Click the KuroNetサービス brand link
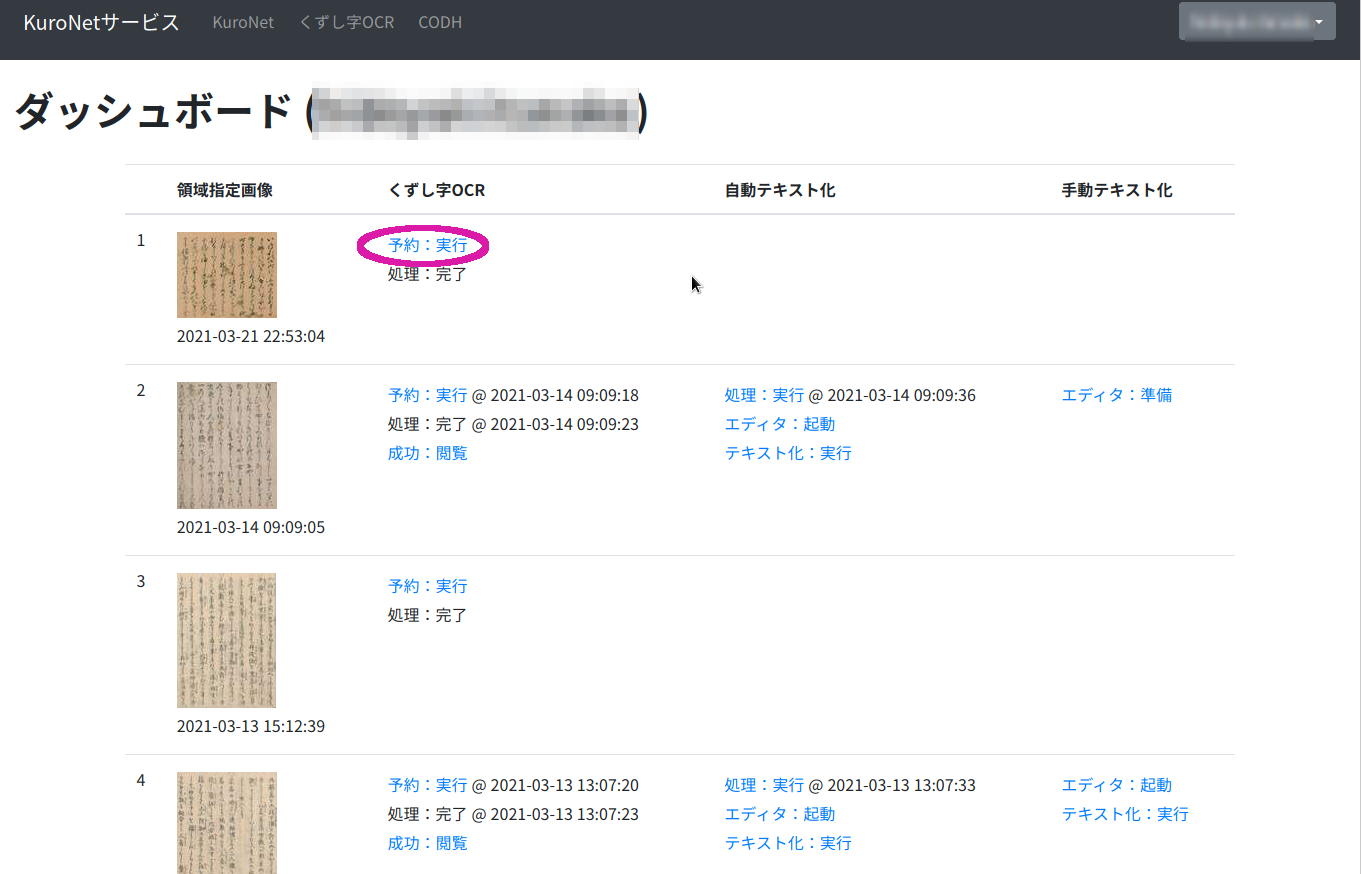This screenshot has height=874, width=1361. (x=97, y=21)
